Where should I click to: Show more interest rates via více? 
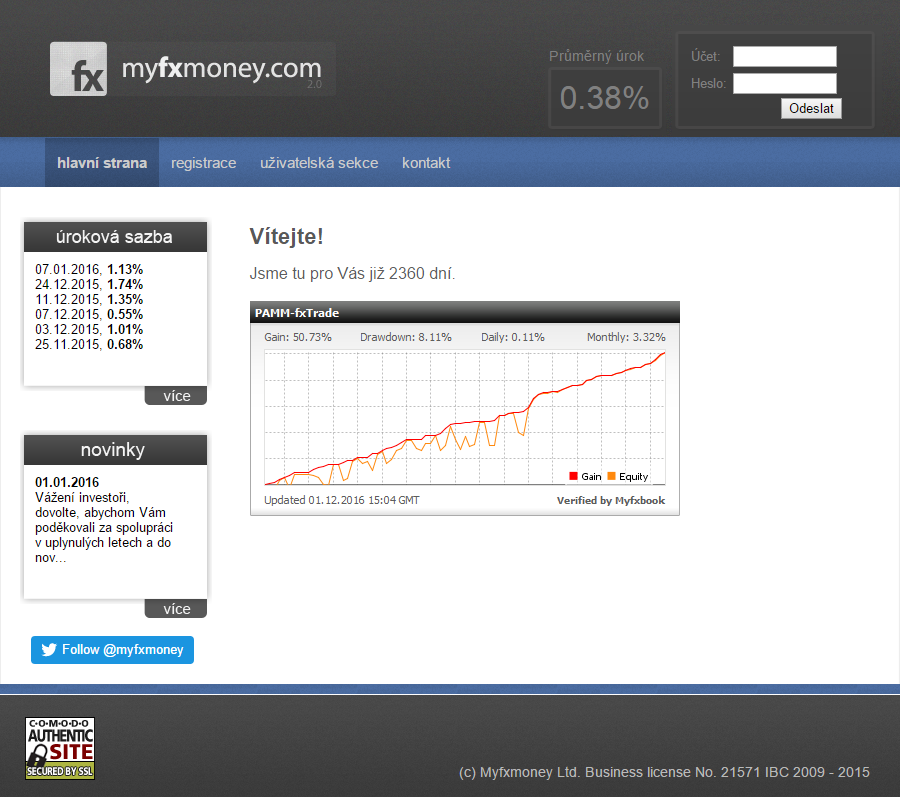click(x=176, y=396)
